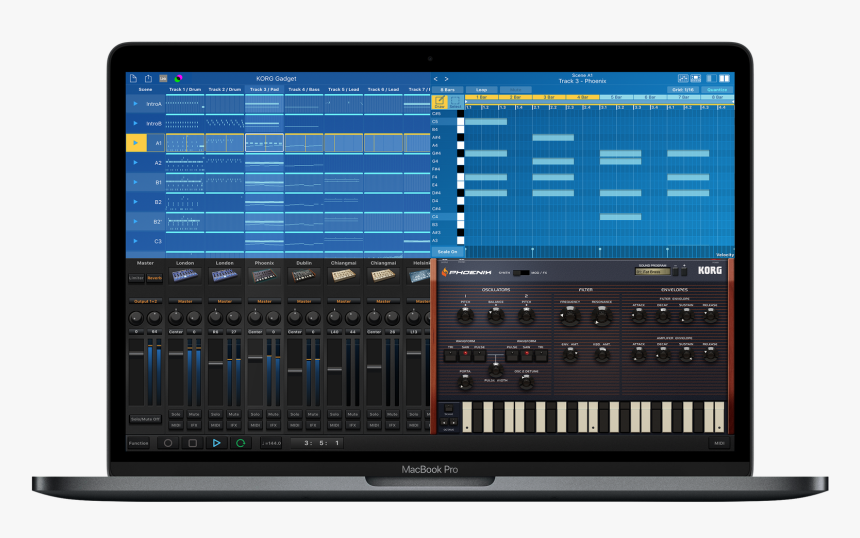Start playback with the play button
The width and height of the screenshot is (860, 538).
[x=217, y=443]
